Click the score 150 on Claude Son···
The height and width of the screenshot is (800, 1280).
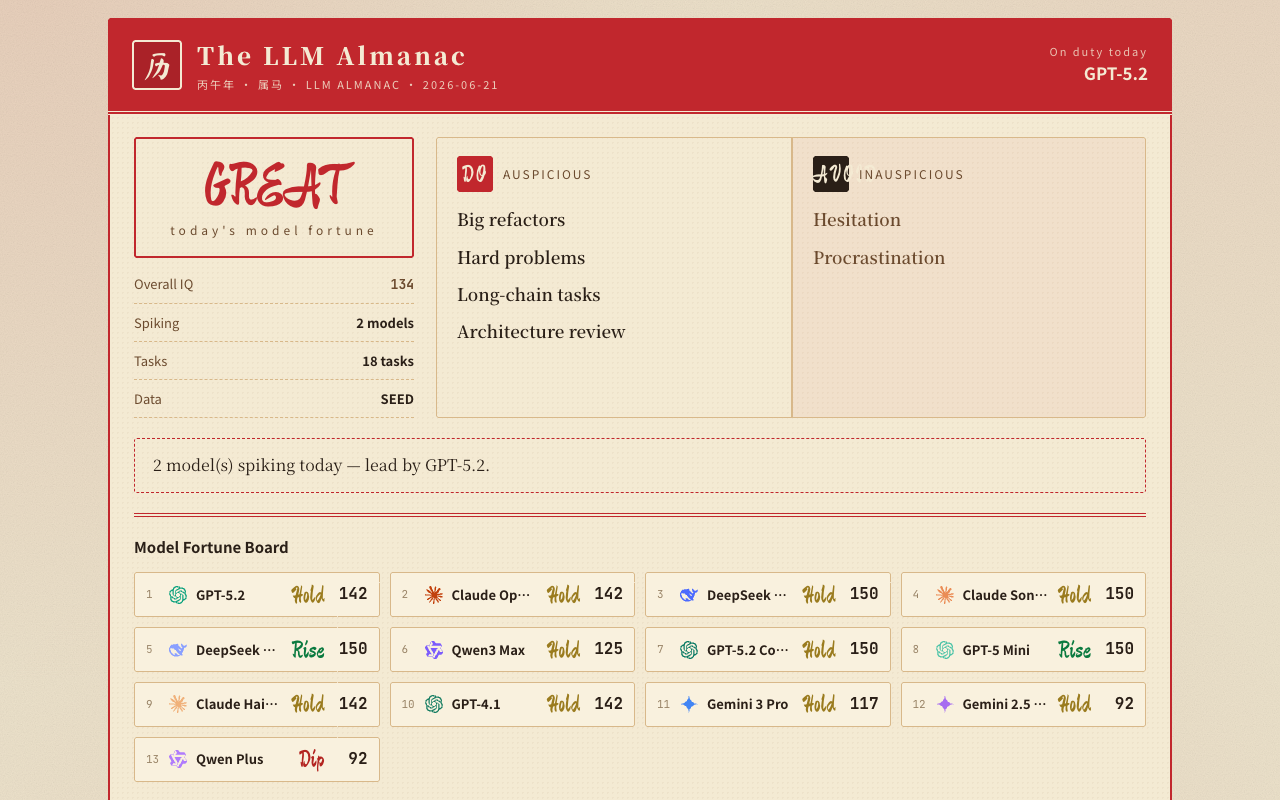(x=1120, y=594)
